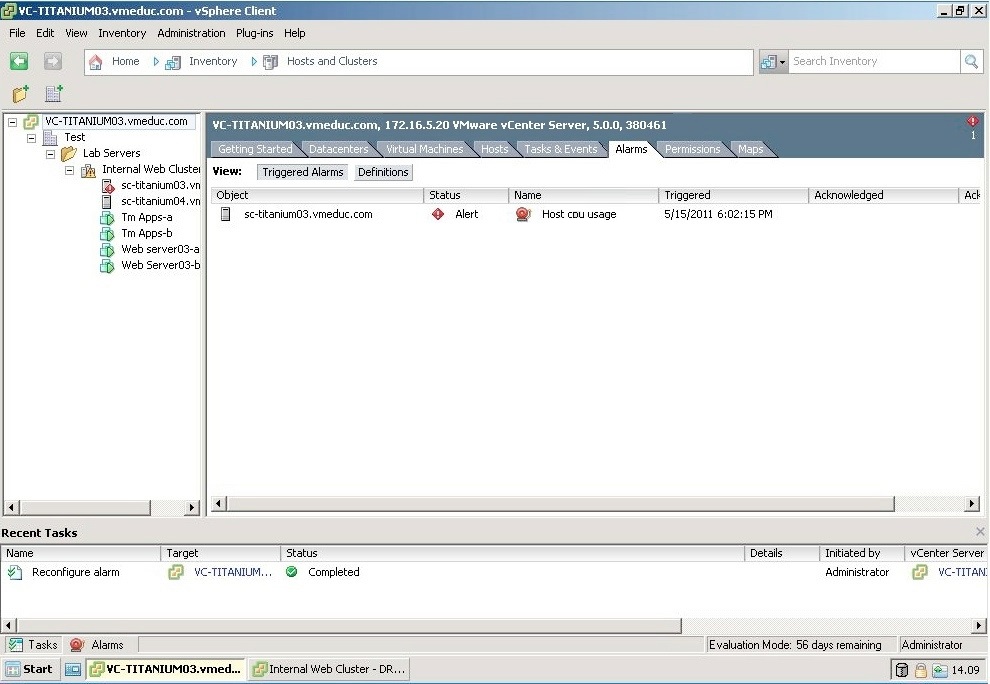
Task: Click the Alarms bell icon in status bar
Action: point(76,645)
